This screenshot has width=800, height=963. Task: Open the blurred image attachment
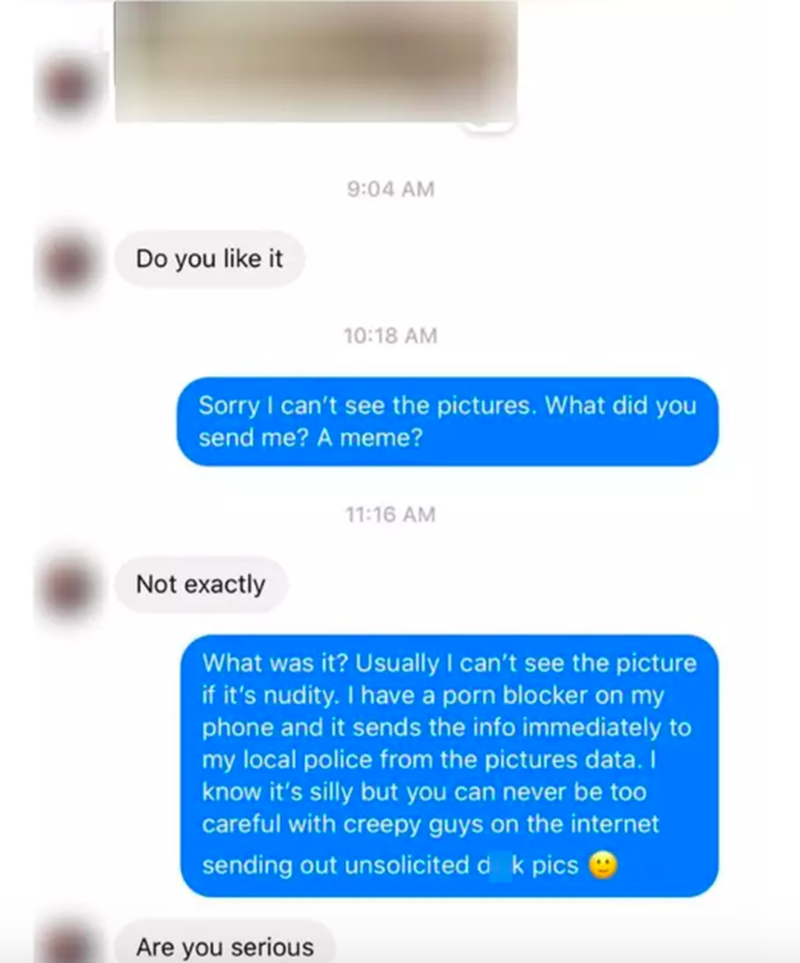tap(316, 61)
